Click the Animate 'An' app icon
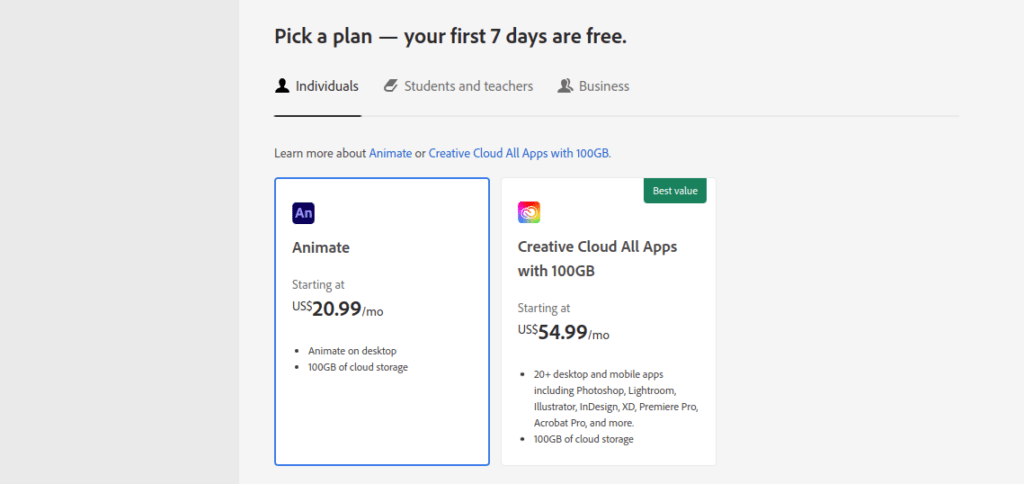 pos(304,213)
